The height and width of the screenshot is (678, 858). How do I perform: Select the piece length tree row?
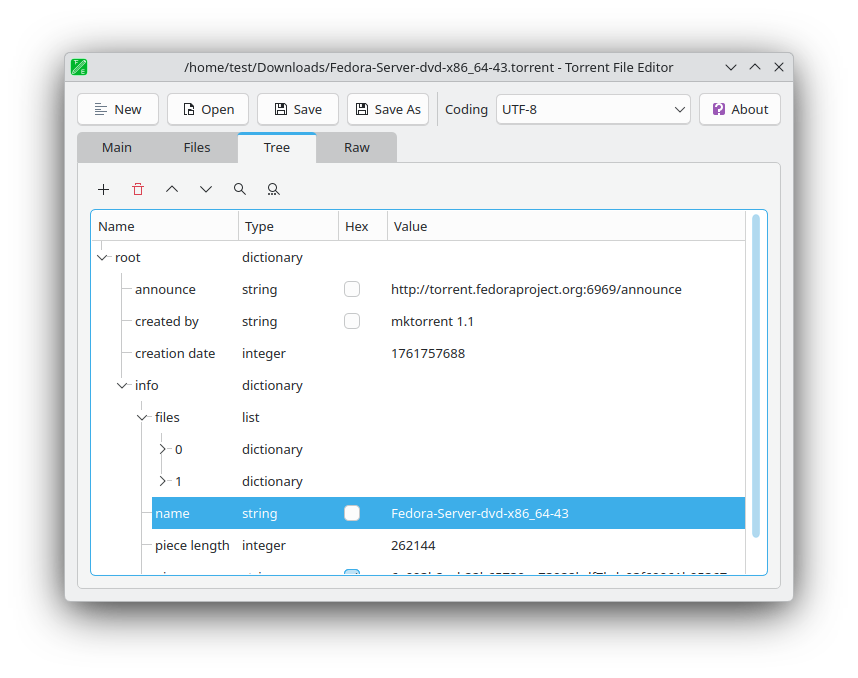(418, 546)
